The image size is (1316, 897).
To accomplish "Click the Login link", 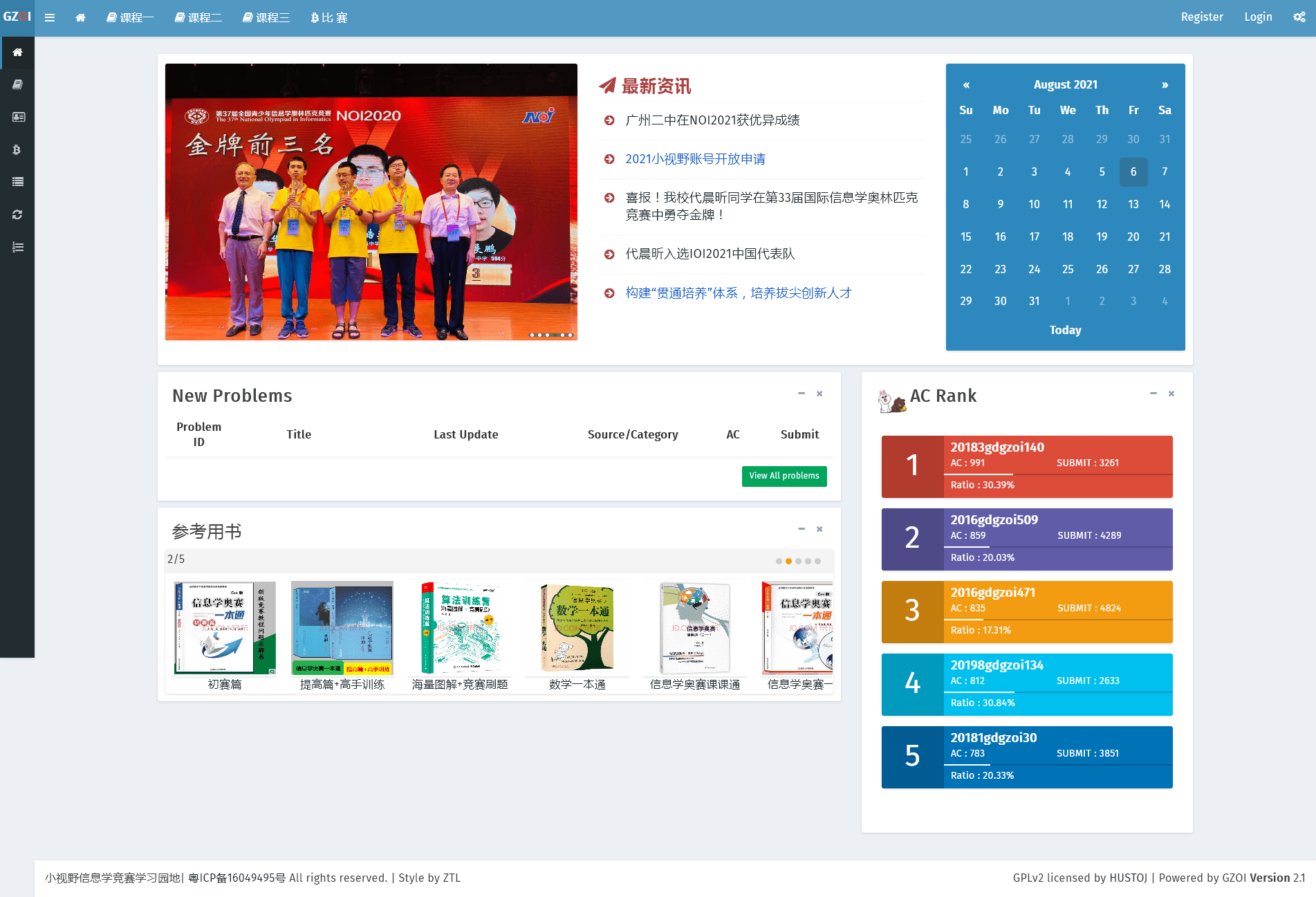I will click(x=1258, y=17).
